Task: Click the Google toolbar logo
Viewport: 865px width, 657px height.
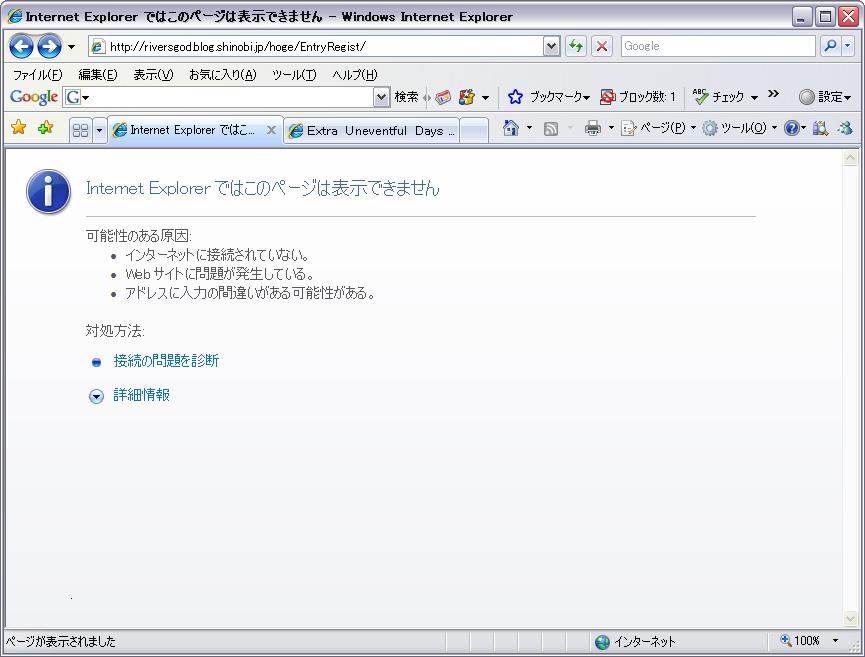Action: click(x=34, y=97)
